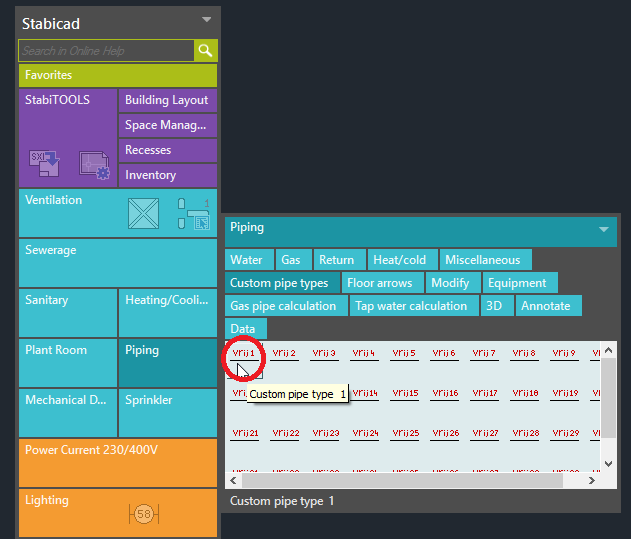Click the Search in Online Help field
The height and width of the screenshot is (539, 631).
[x=106, y=51]
